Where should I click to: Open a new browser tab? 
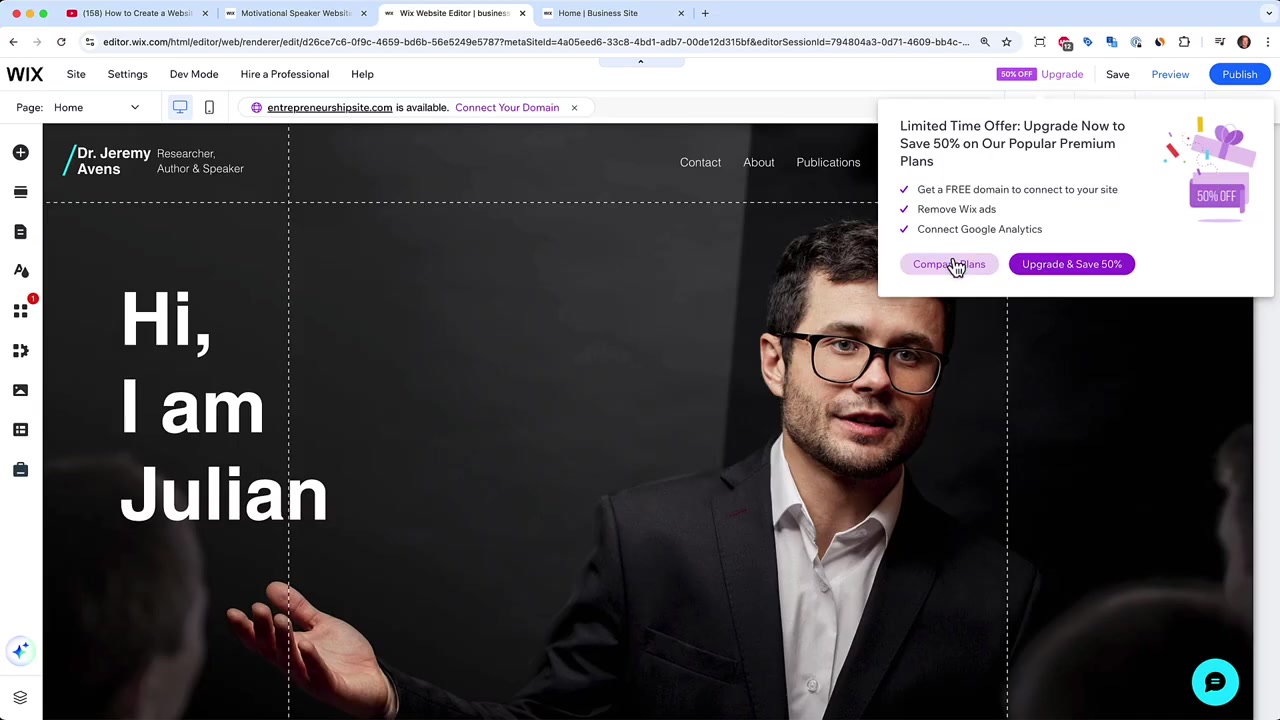click(x=705, y=13)
